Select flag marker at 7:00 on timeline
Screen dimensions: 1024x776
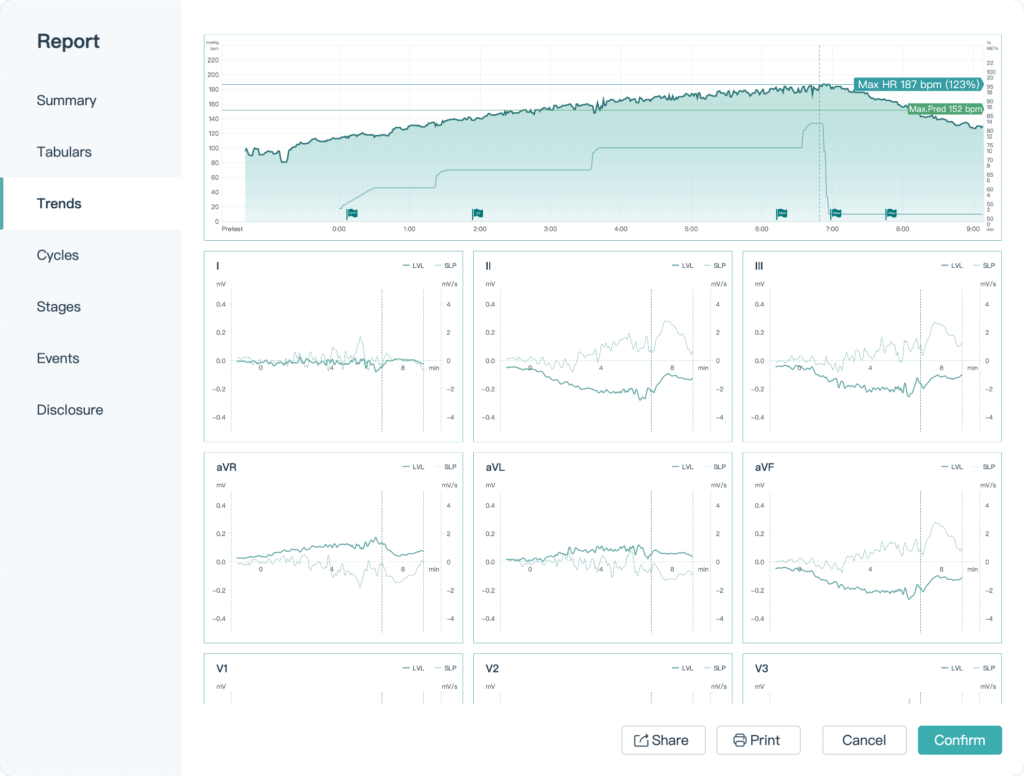pyautogui.click(x=835, y=213)
